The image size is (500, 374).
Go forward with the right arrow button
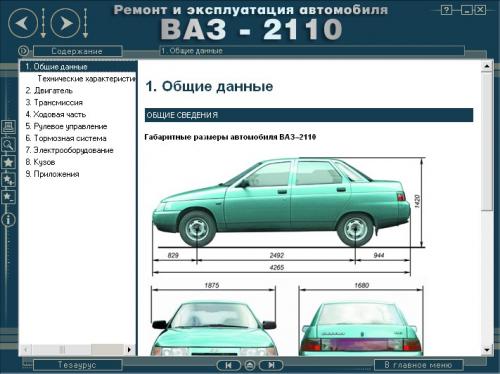tap(65, 23)
